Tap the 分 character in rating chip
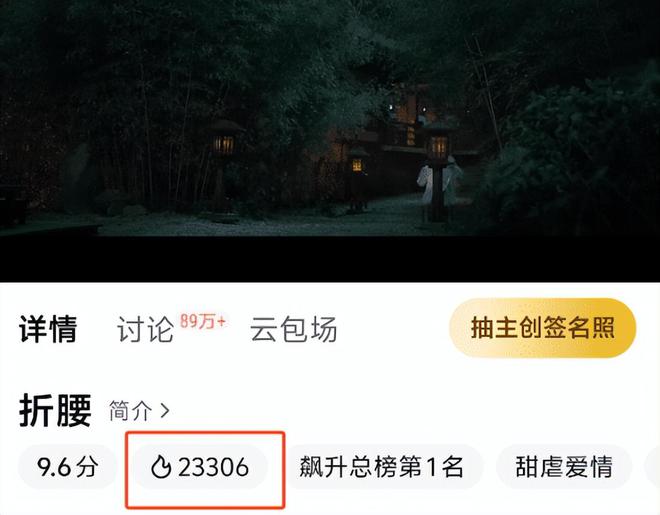660x515 pixels. [87, 467]
